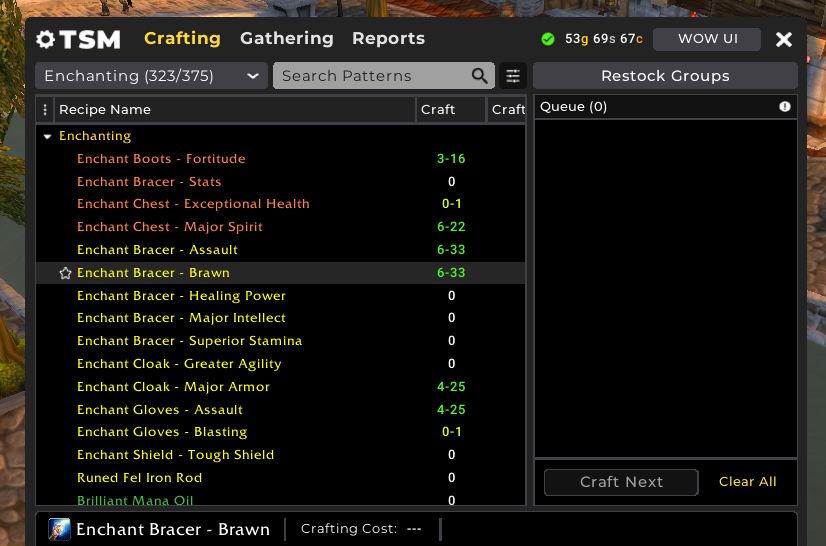Image resolution: width=826 pixels, height=546 pixels.
Task: Click the search magnifier icon
Action: click(479, 76)
